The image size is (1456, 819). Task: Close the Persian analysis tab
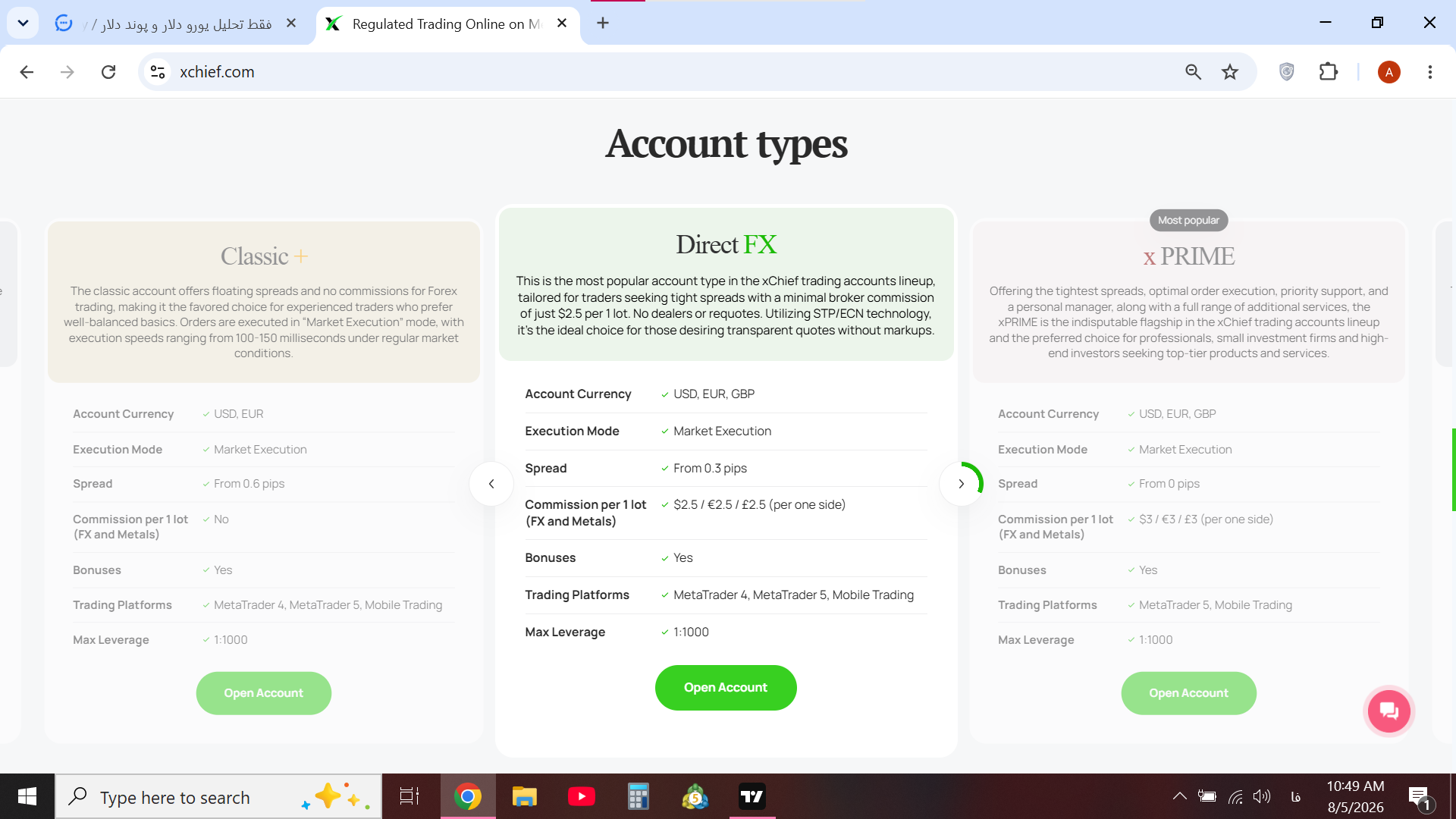coord(290,24)
